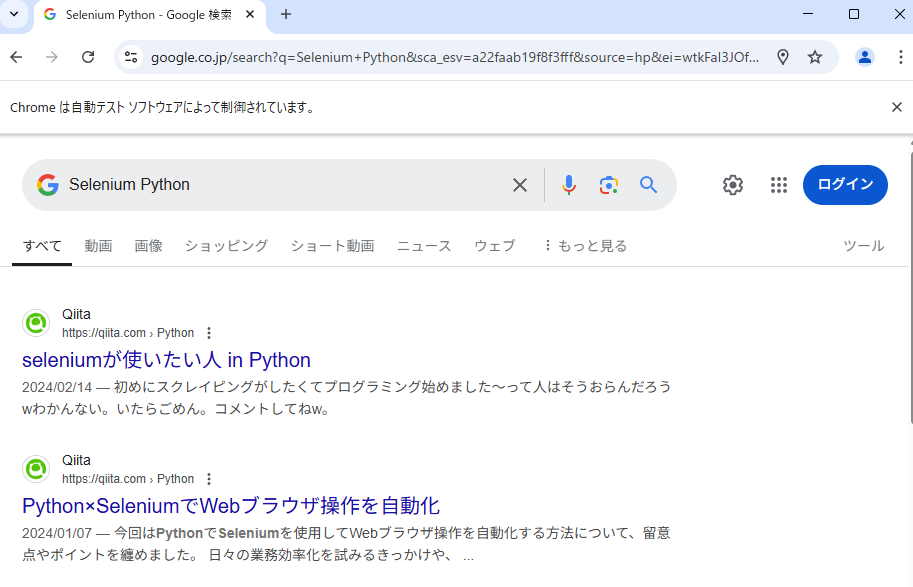Viewport: 913px width, 587px height.
Task: Click the 2024/01/07 result snippet text
Action: click(x=346, y=544)
